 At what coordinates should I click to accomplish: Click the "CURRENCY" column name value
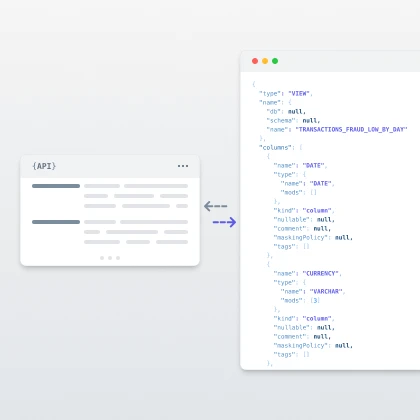321,273
